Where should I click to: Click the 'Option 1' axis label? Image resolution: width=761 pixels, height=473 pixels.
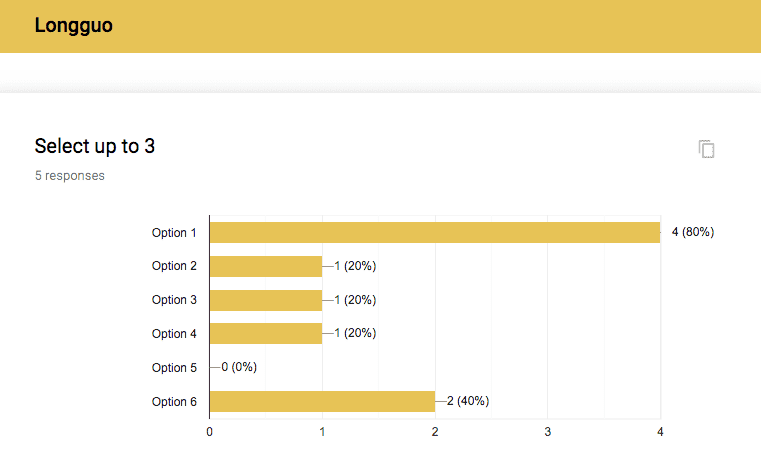(174, 233)
